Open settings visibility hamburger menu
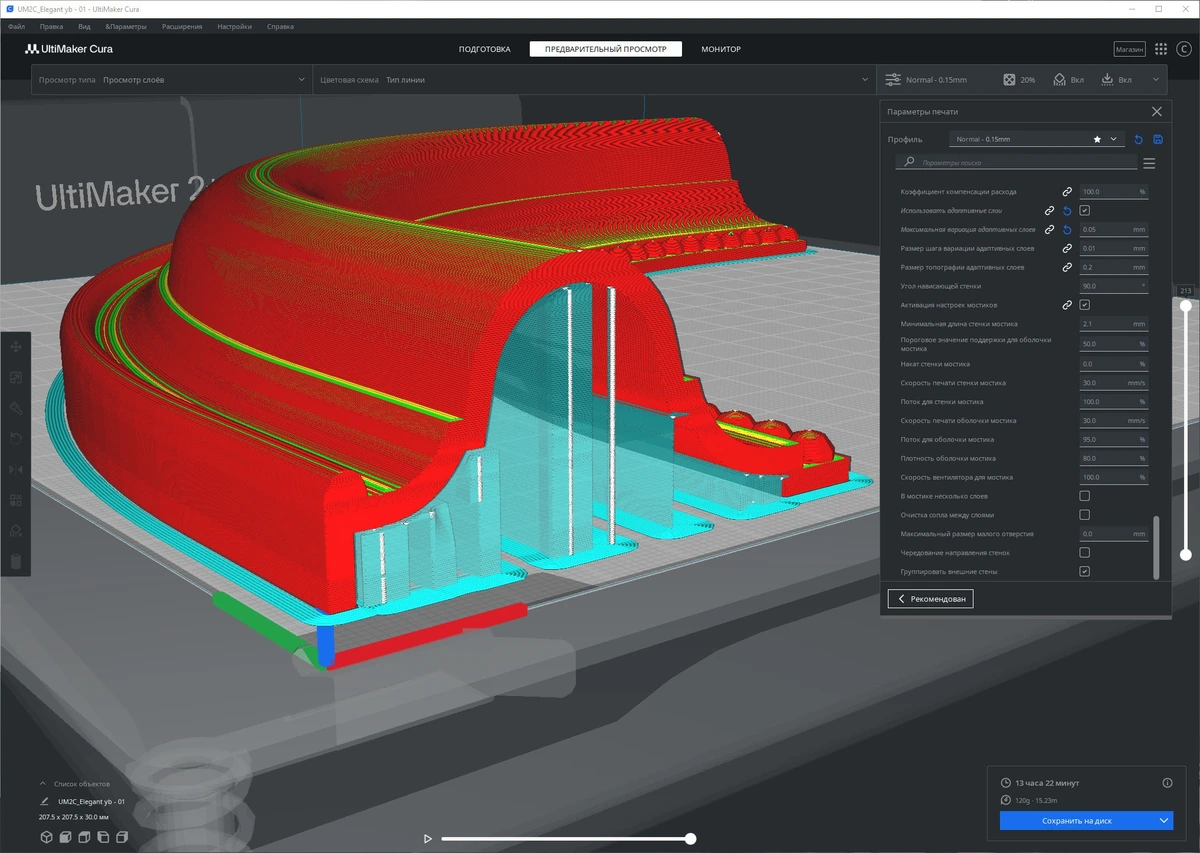The height and width of the screenshot is (853, 1200). [1149, 163]
